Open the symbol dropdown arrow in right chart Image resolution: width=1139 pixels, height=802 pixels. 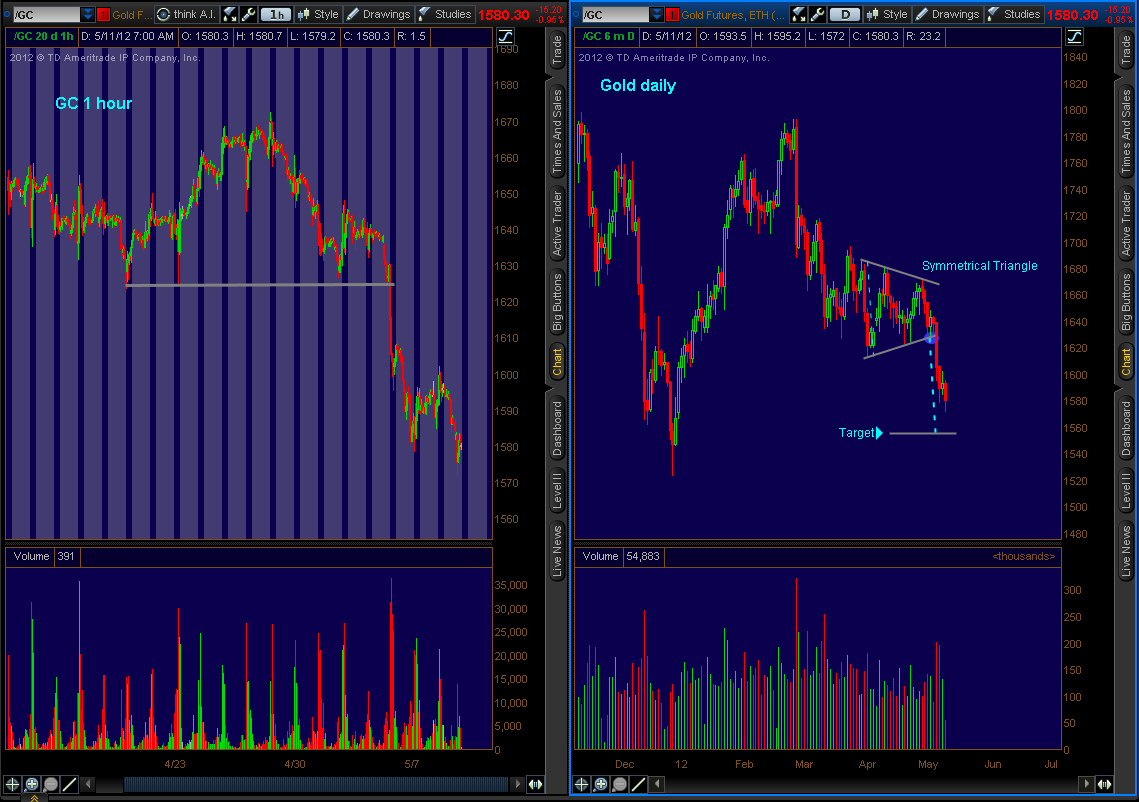click(x=656, y=14)
